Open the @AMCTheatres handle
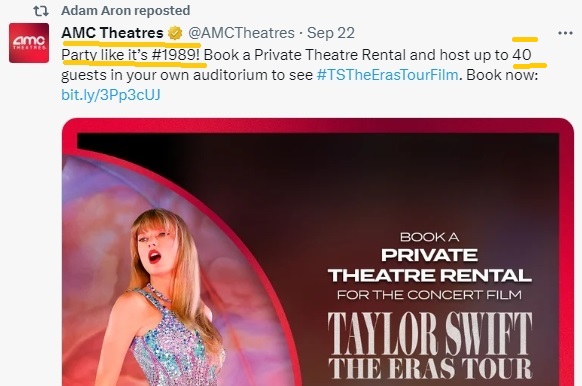The image size is (582, 386). 241,33
